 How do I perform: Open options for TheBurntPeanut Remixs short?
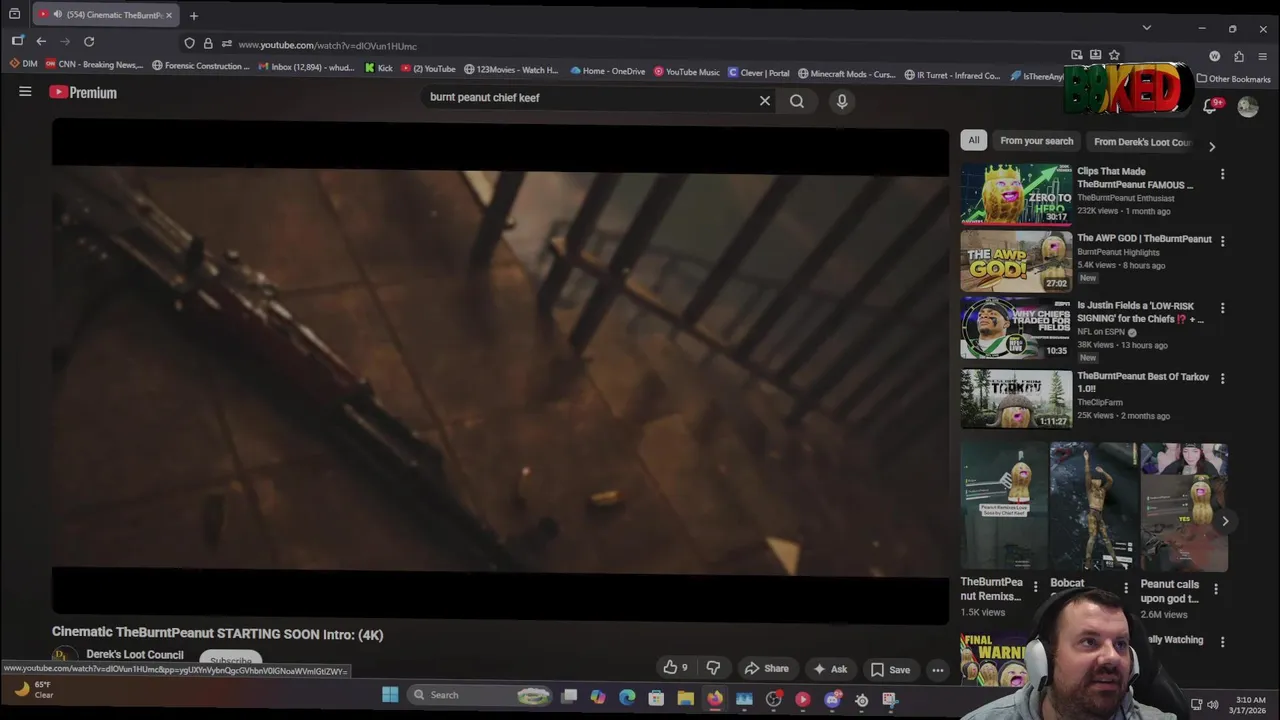pos(1036,587)
